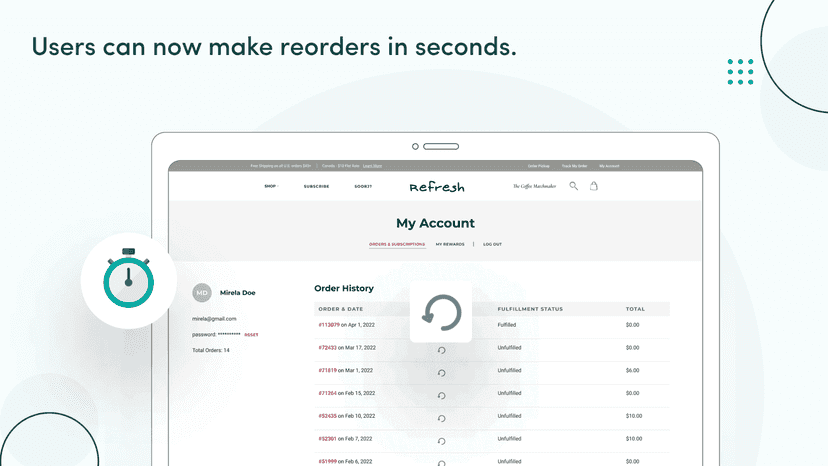The image size is (828, 466).
Task: Click the Total Orders: 14 text
Action: coord(211,350)
